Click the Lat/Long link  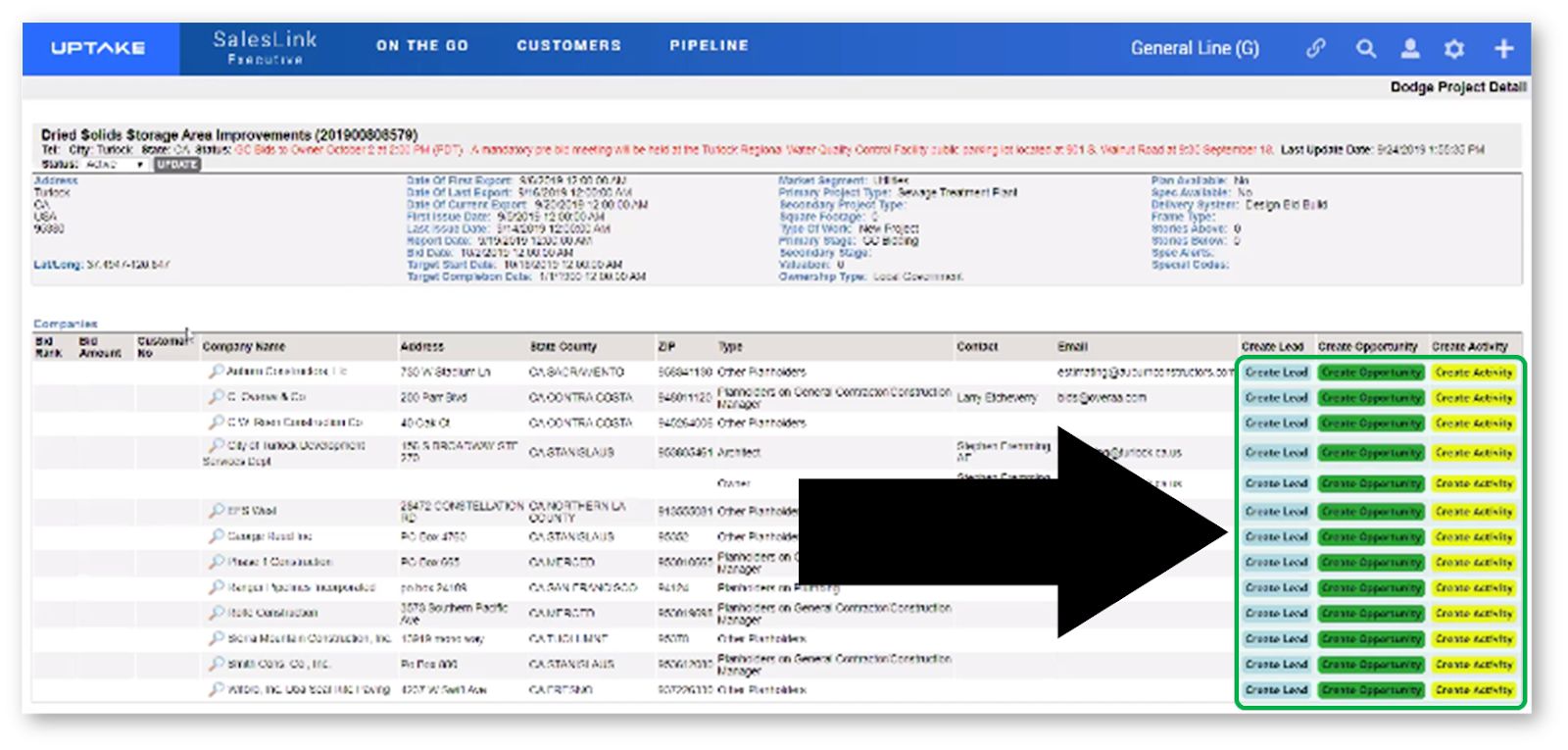click(x=59, y=265)
